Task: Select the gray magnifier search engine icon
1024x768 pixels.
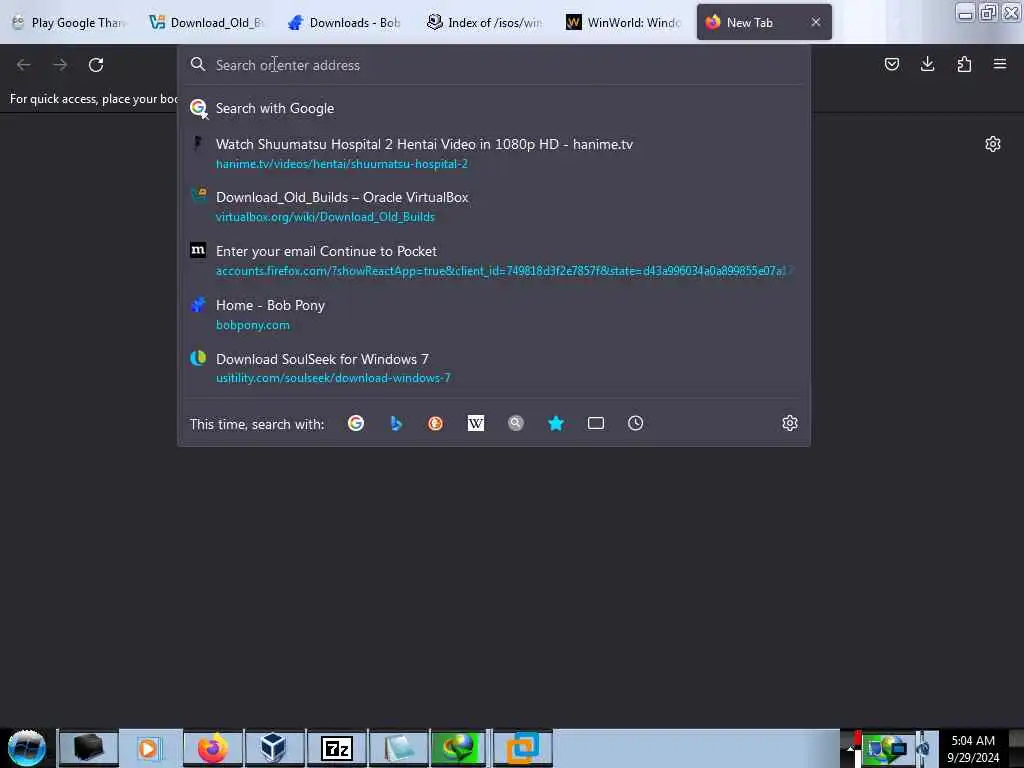Action: [x=516, y=423]
